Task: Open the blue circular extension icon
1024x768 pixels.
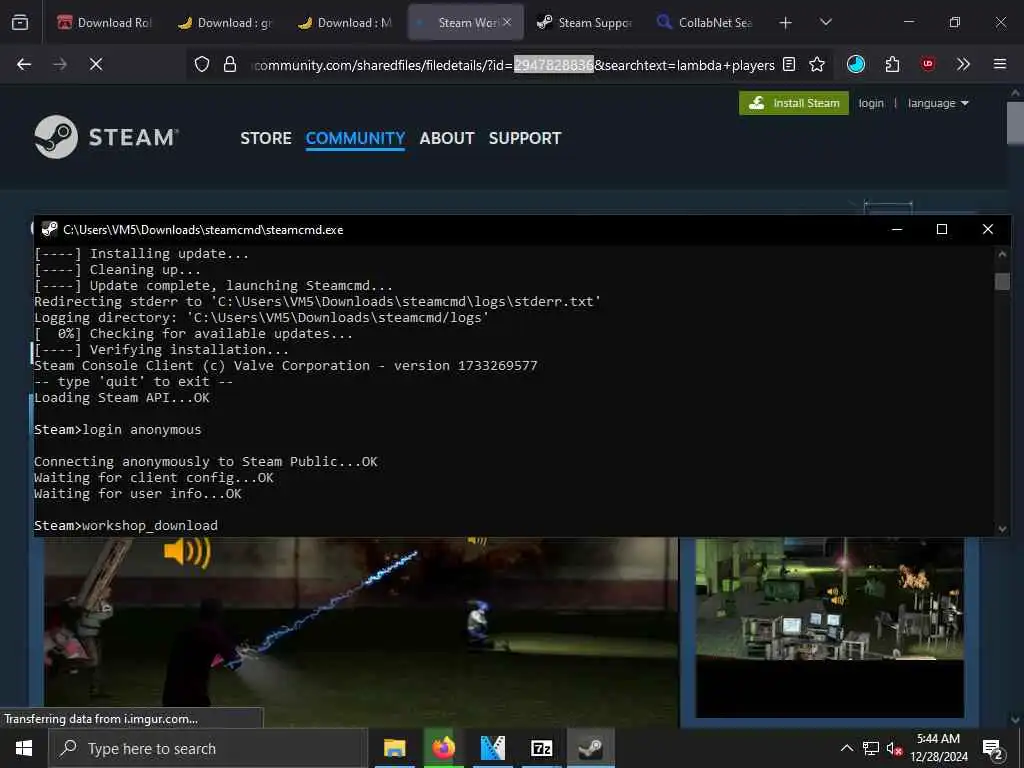Action: point(856,64)
